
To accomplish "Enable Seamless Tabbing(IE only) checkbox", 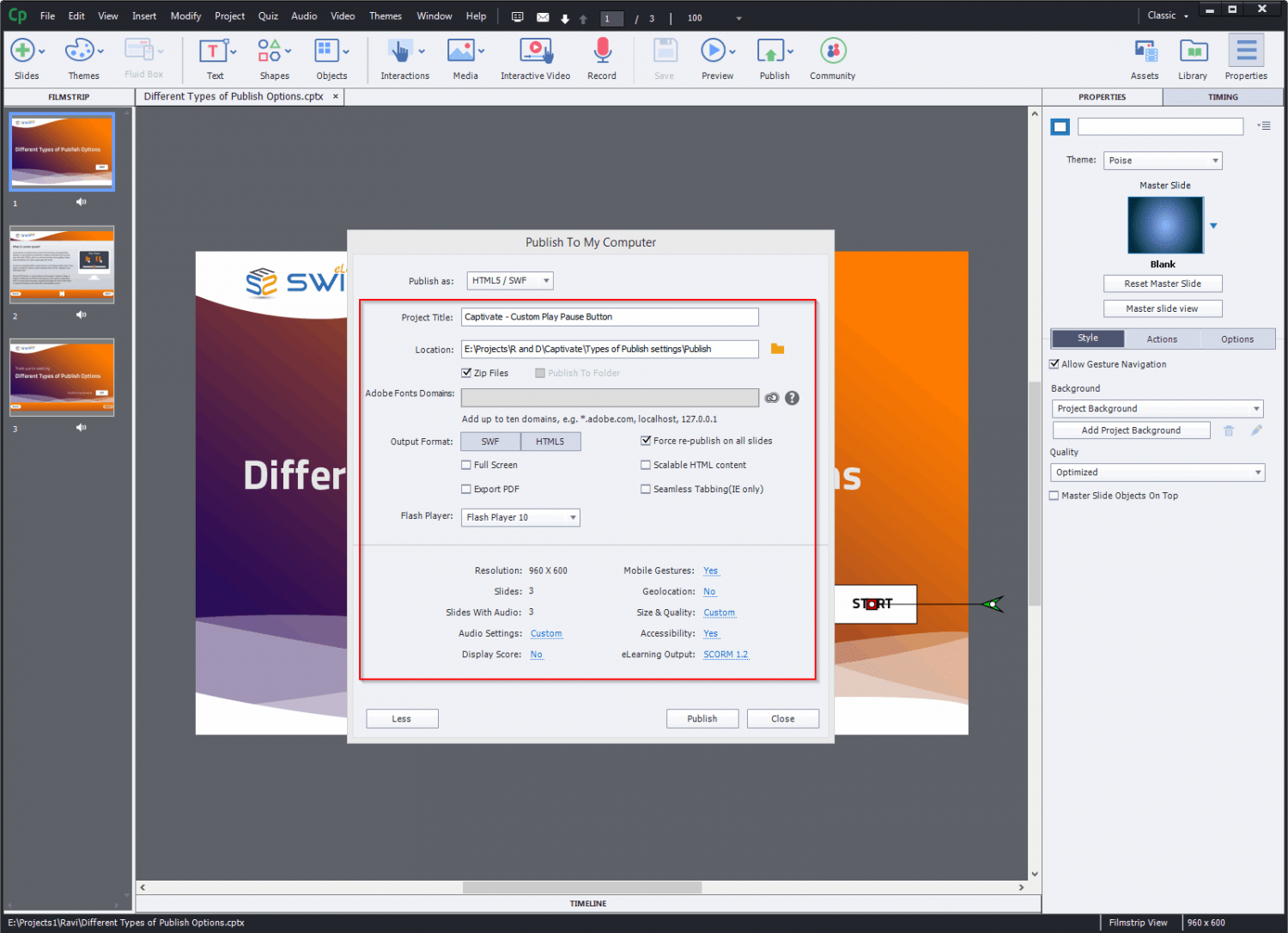I will (646, 489).
